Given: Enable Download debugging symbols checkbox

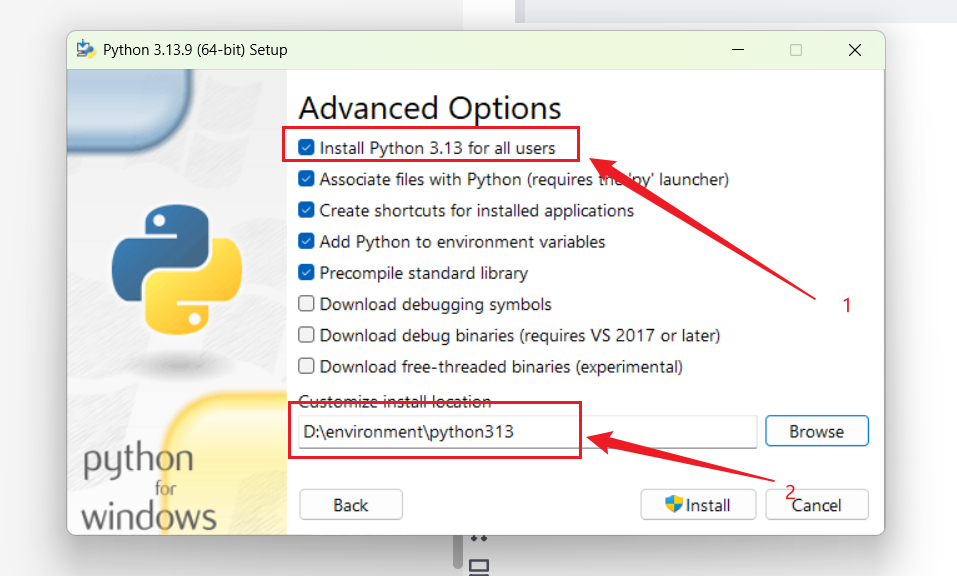Looking at the screenshot, I should (x=306, y=303).
